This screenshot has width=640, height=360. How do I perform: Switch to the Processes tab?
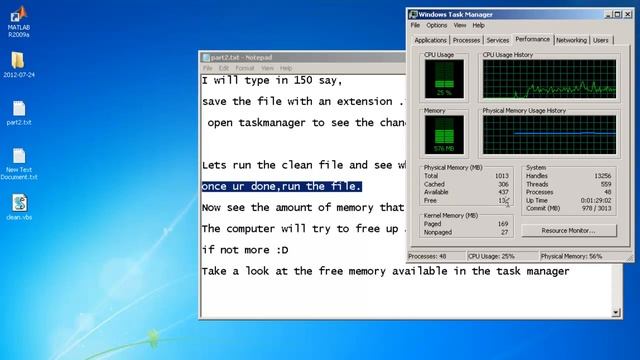466,40
